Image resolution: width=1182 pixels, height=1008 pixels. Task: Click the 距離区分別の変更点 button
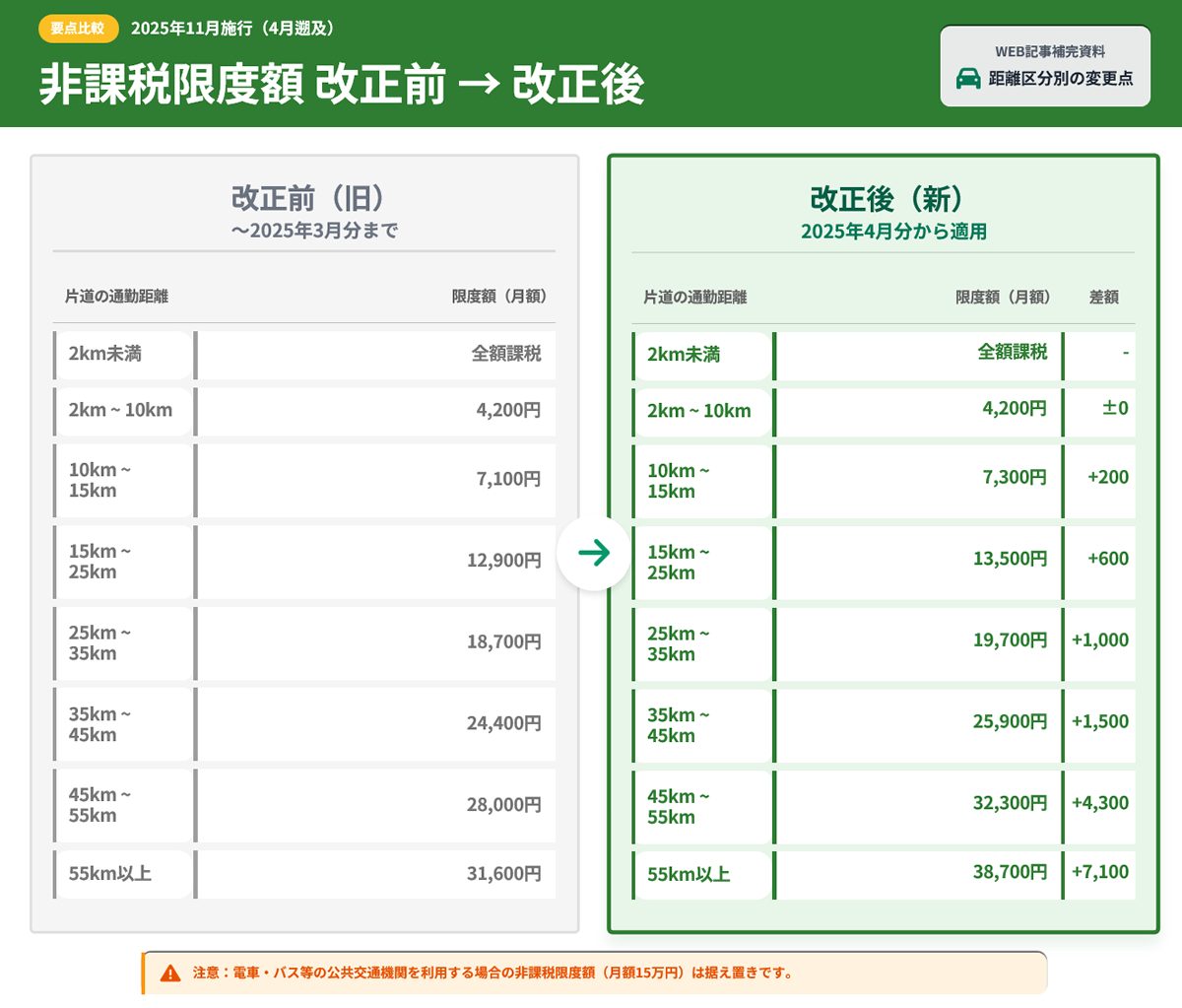click(x=1045, y=66)
